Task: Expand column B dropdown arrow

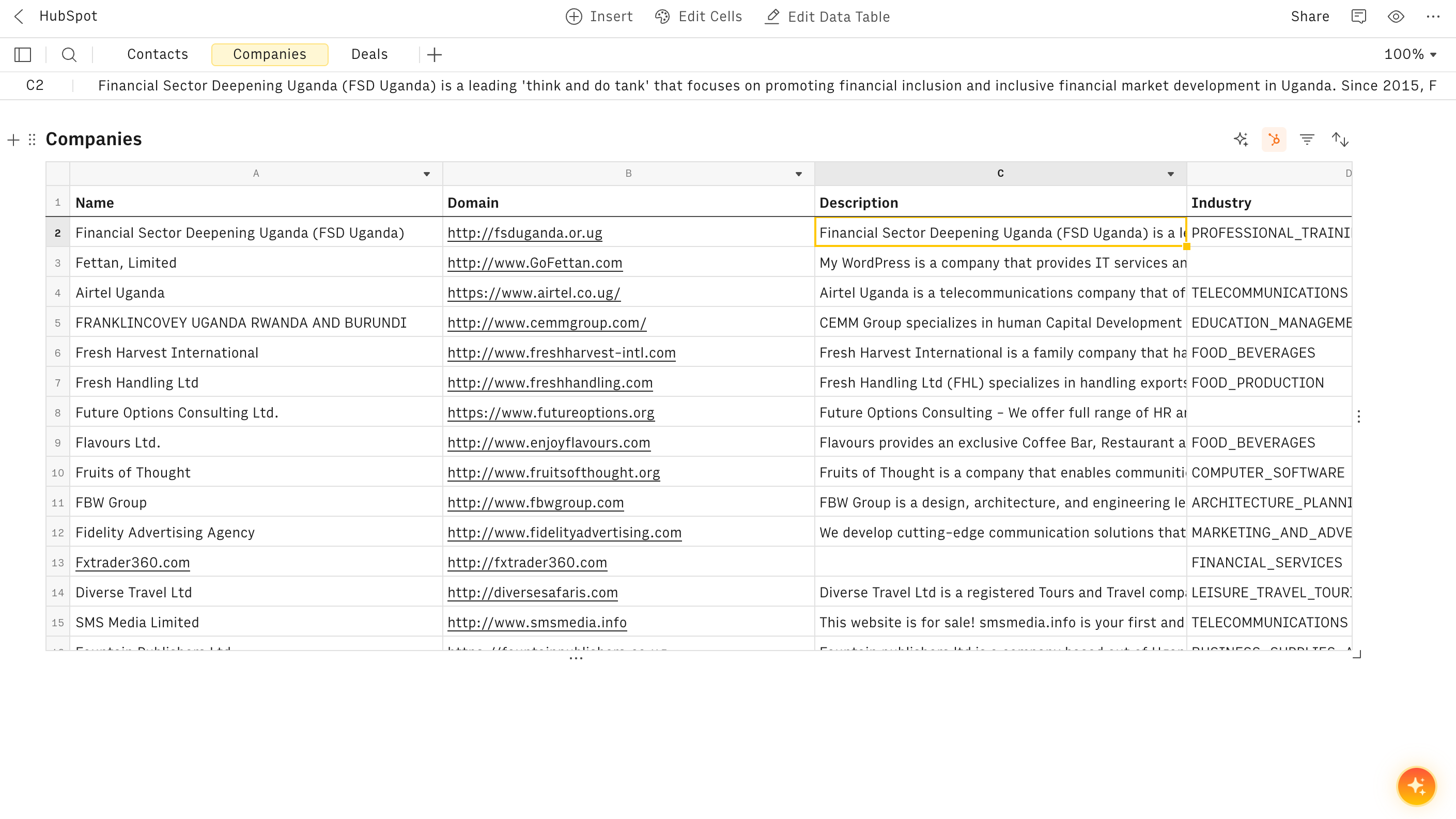Action: tap(799, 174)
